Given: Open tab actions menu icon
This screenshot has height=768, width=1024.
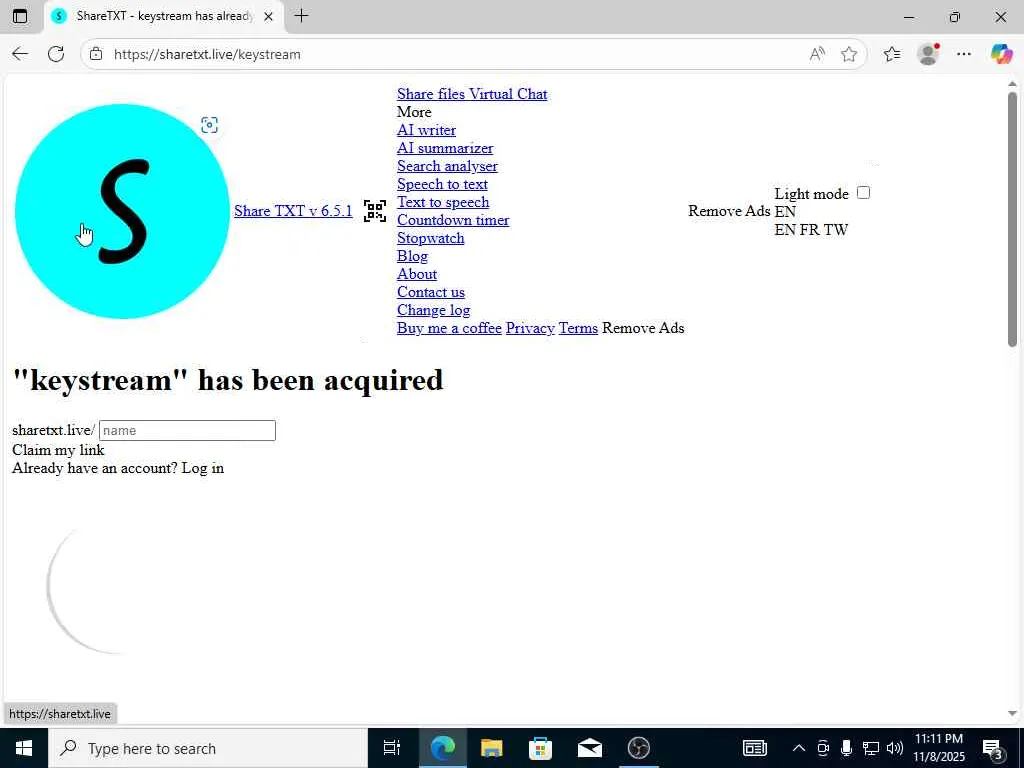Looking at the screenshot, I should [x=20, y=16].
